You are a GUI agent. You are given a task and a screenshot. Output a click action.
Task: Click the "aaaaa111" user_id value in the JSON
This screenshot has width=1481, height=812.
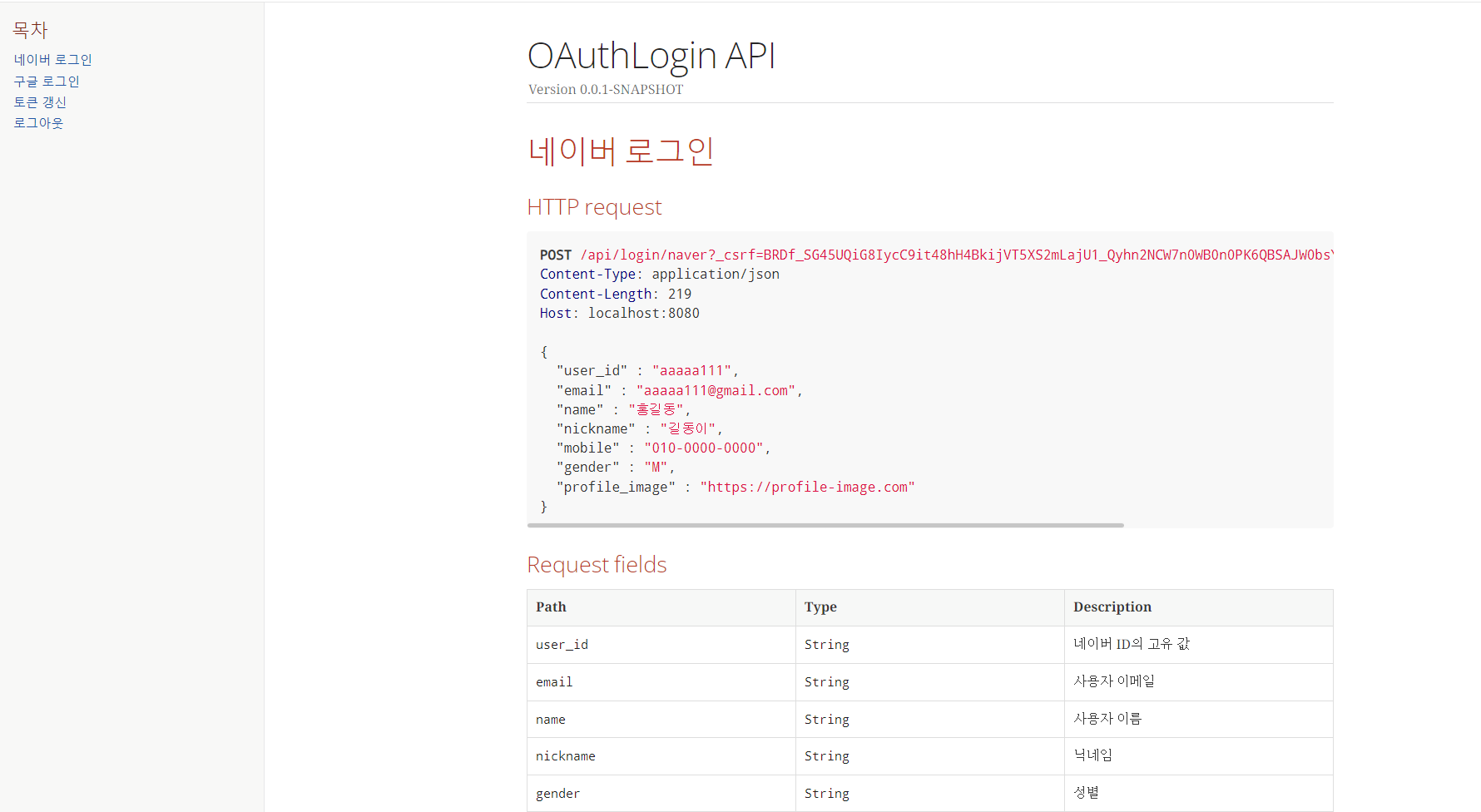(x=691, y=370)
